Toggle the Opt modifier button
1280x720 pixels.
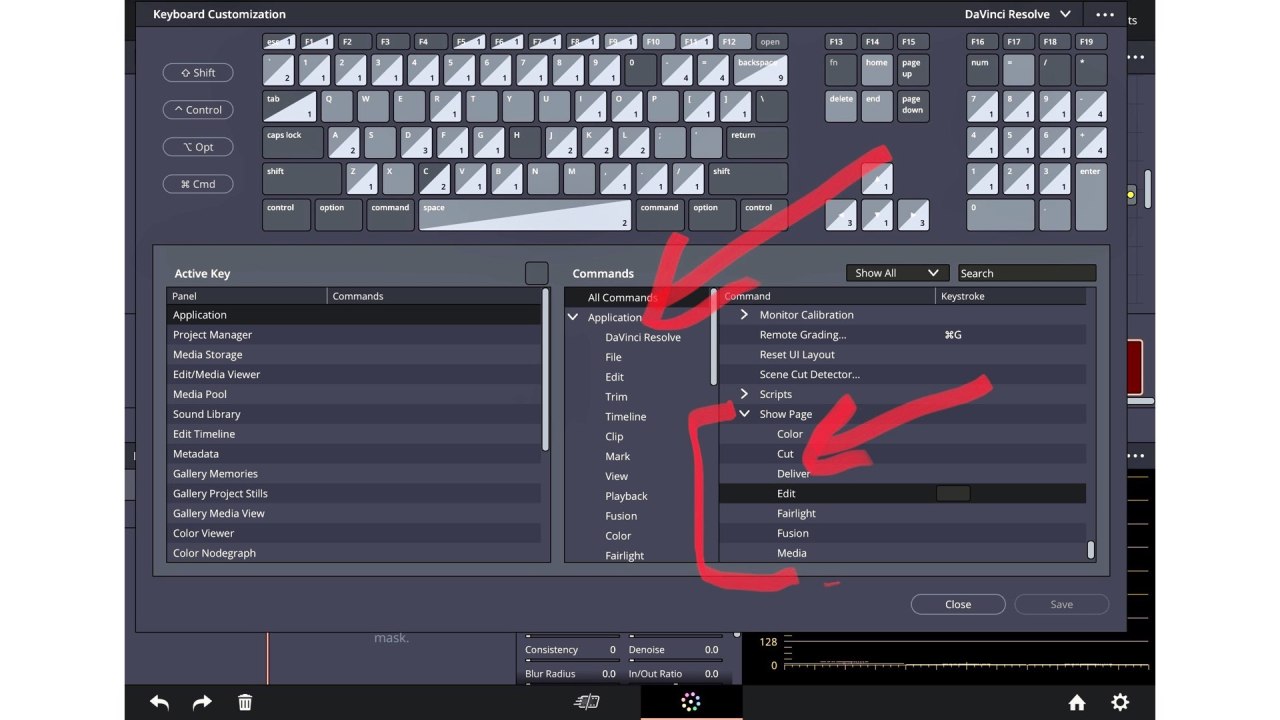point(198,147)
